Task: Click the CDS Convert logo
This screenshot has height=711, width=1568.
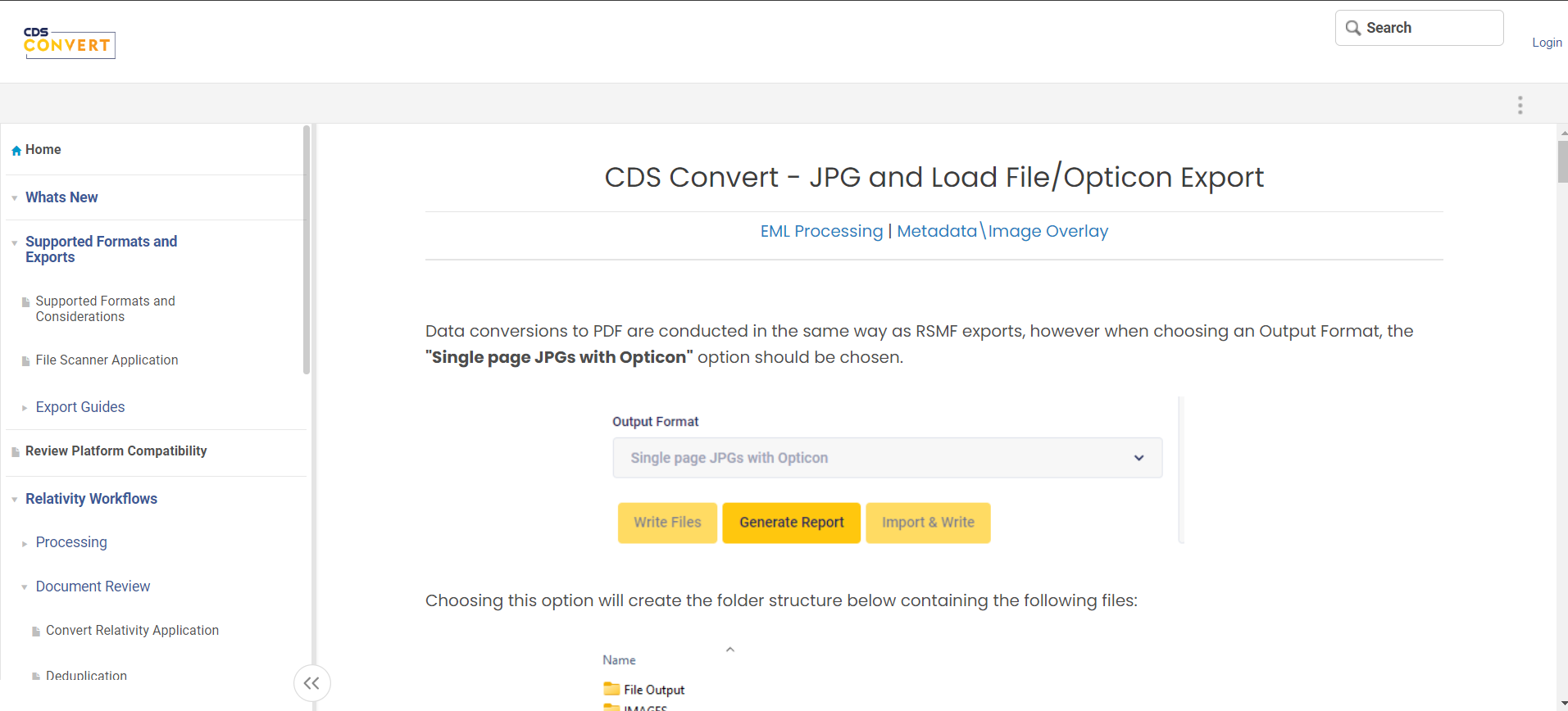Action: [70, 43]
